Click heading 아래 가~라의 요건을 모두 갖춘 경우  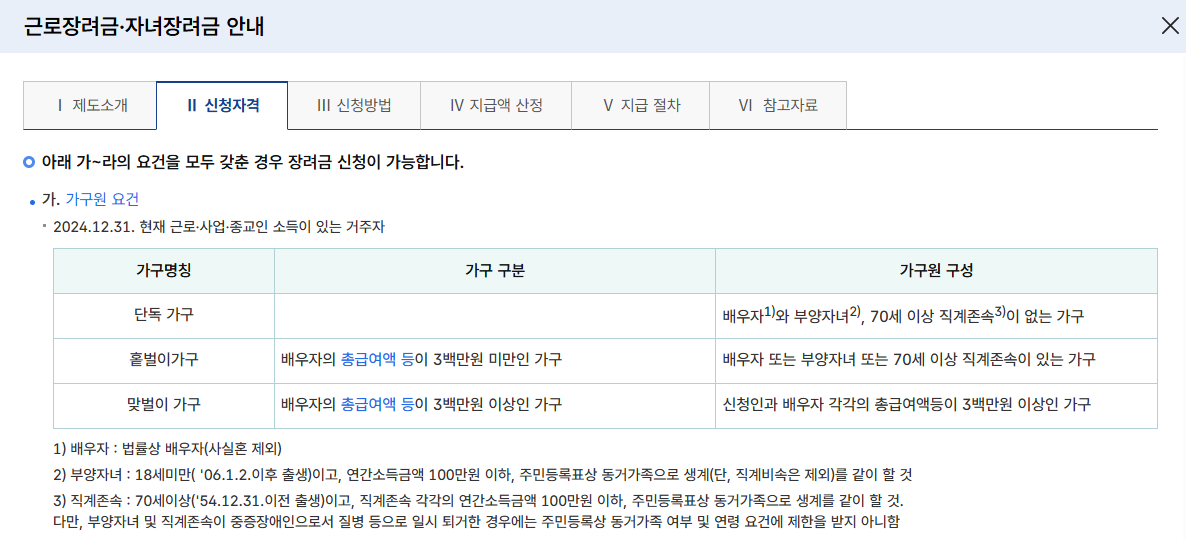coord(253,163)
